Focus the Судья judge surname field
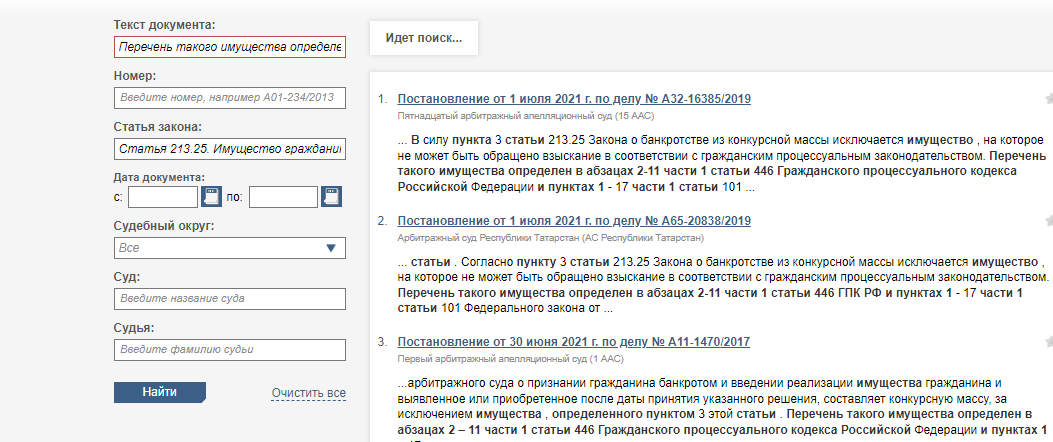The image size is (1053, 442). coord(229,350)
